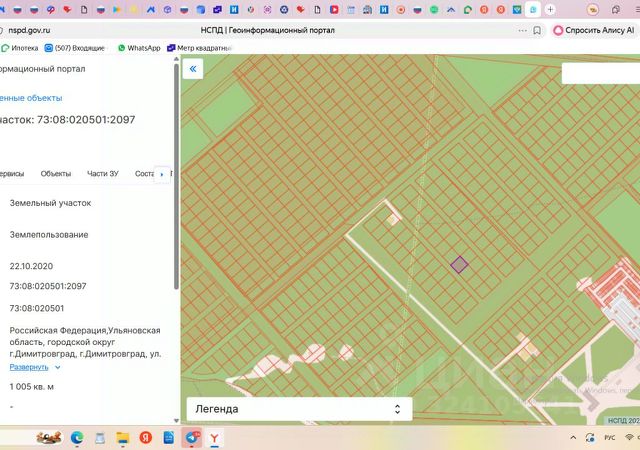
Task: Click the highlighted parcel on the map
Action: click(x=459, y=265)
